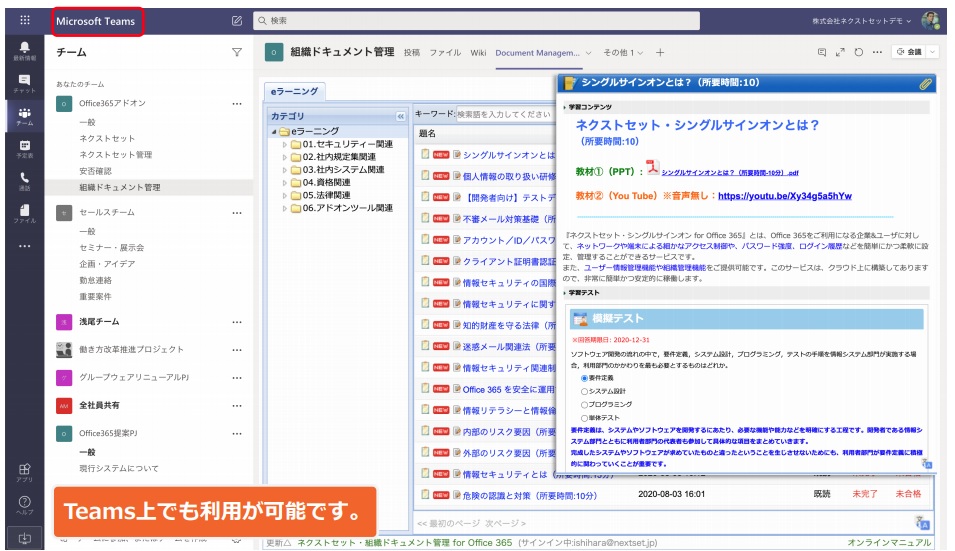Open the Calendar icon in the sidebar
Screen dimensions: 955x551
pyautogui.click(x=24, y=148)
